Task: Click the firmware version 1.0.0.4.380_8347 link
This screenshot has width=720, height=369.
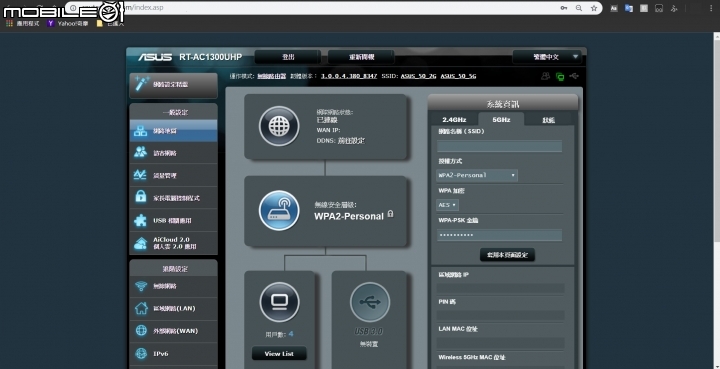Action: [x=349, y=76]
